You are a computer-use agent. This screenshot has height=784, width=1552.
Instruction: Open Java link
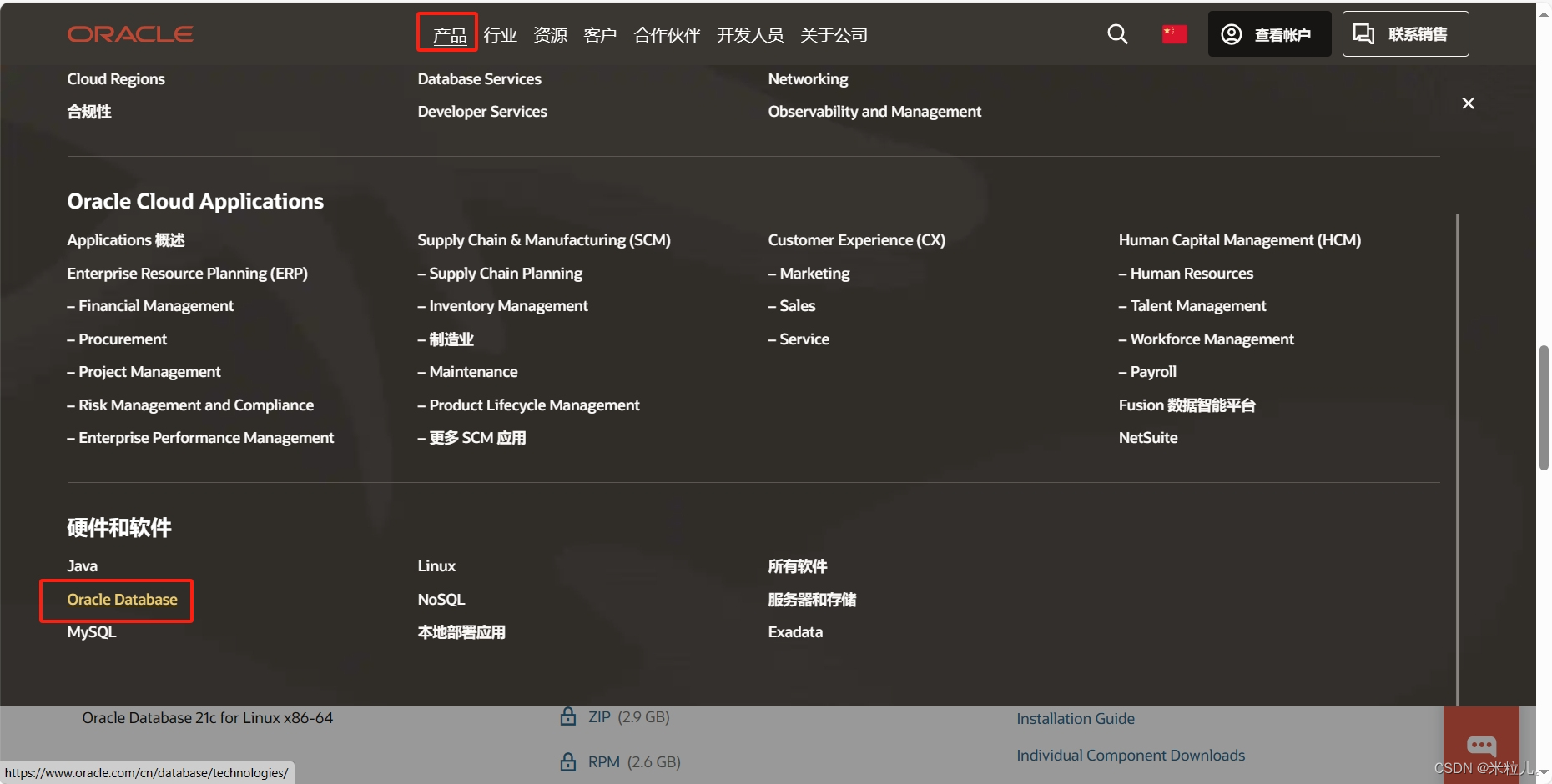point(83,566)
